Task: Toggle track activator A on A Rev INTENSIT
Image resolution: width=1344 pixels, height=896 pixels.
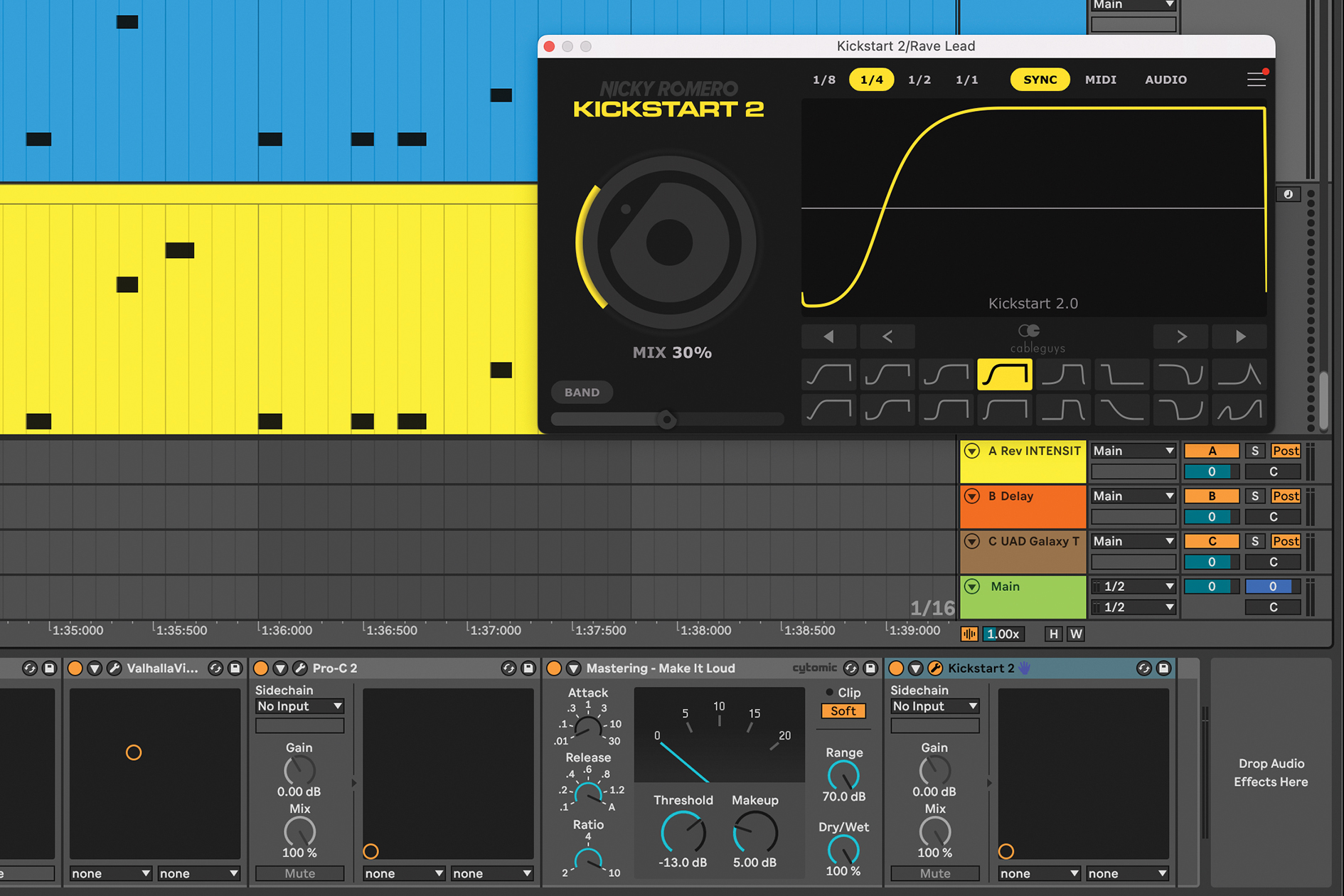Action: tap(1212, 451)
